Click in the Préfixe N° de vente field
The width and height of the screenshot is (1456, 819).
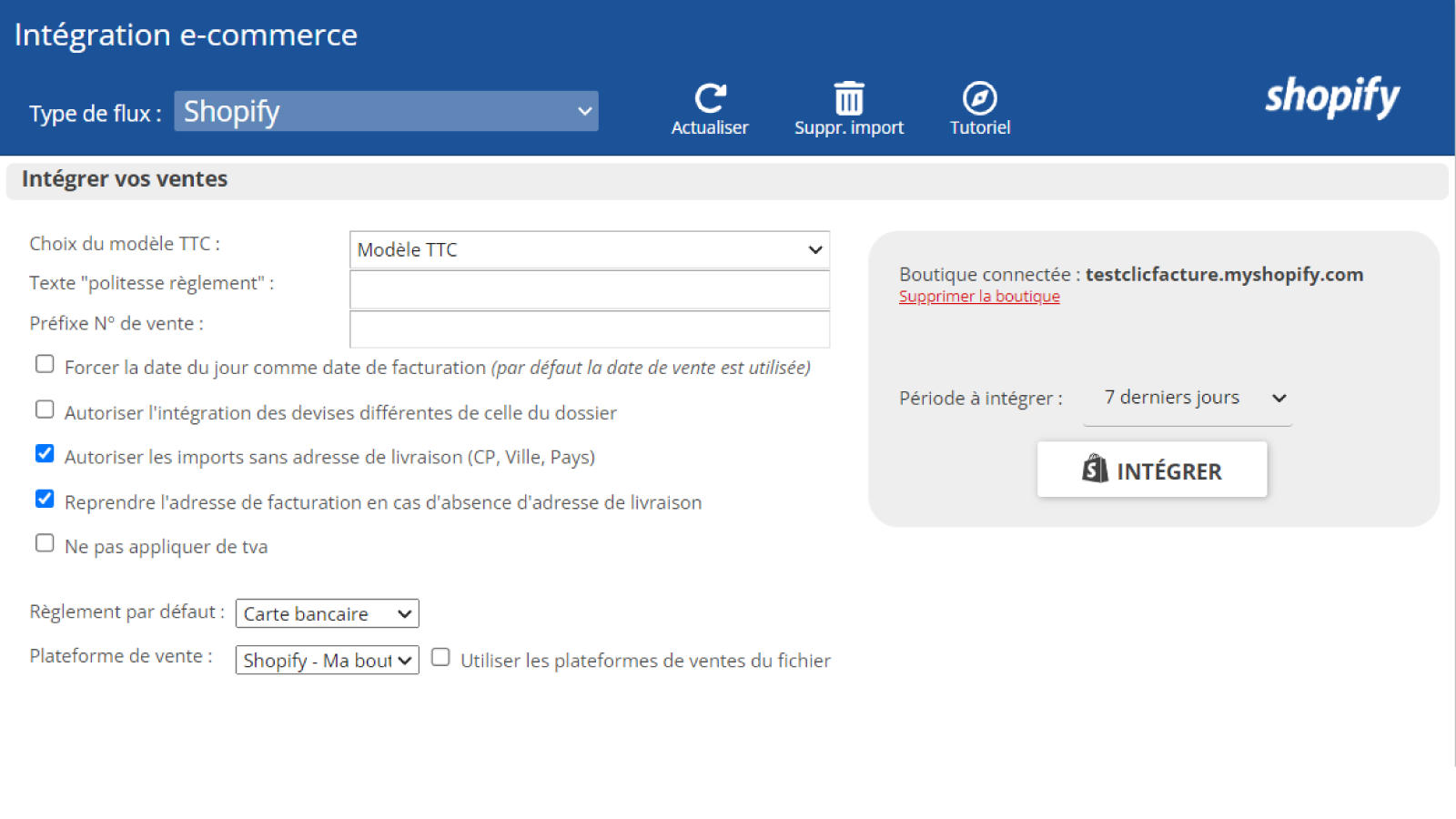pos(590,329)
